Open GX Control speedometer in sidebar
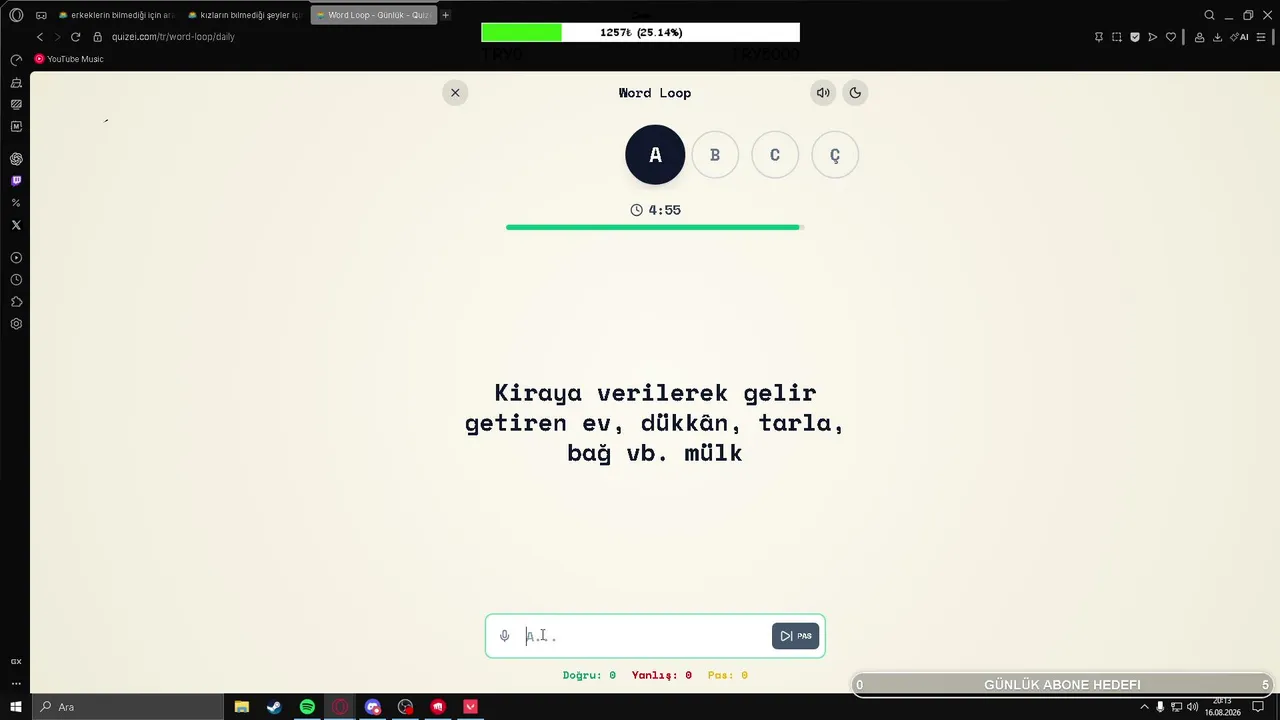This screenshot has height=720, width=1280. [x=16, y=60]
